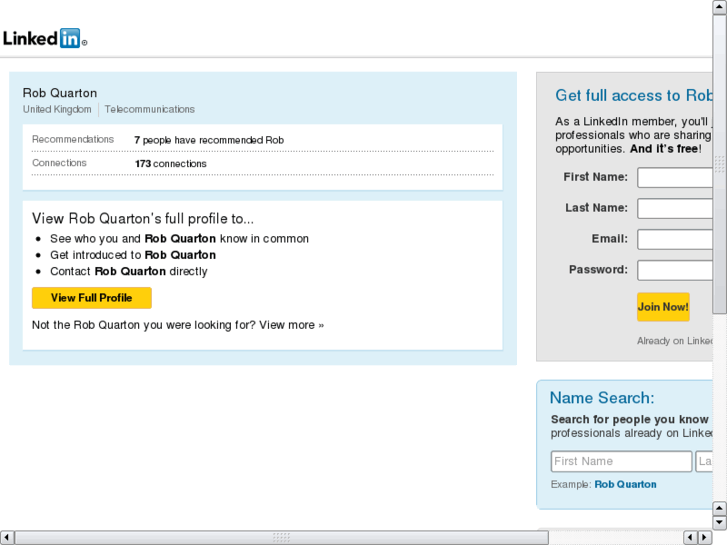This screenshot has height=545, width=727.
Task: Click the United Kingdom location text
Action: click(57, 109)
